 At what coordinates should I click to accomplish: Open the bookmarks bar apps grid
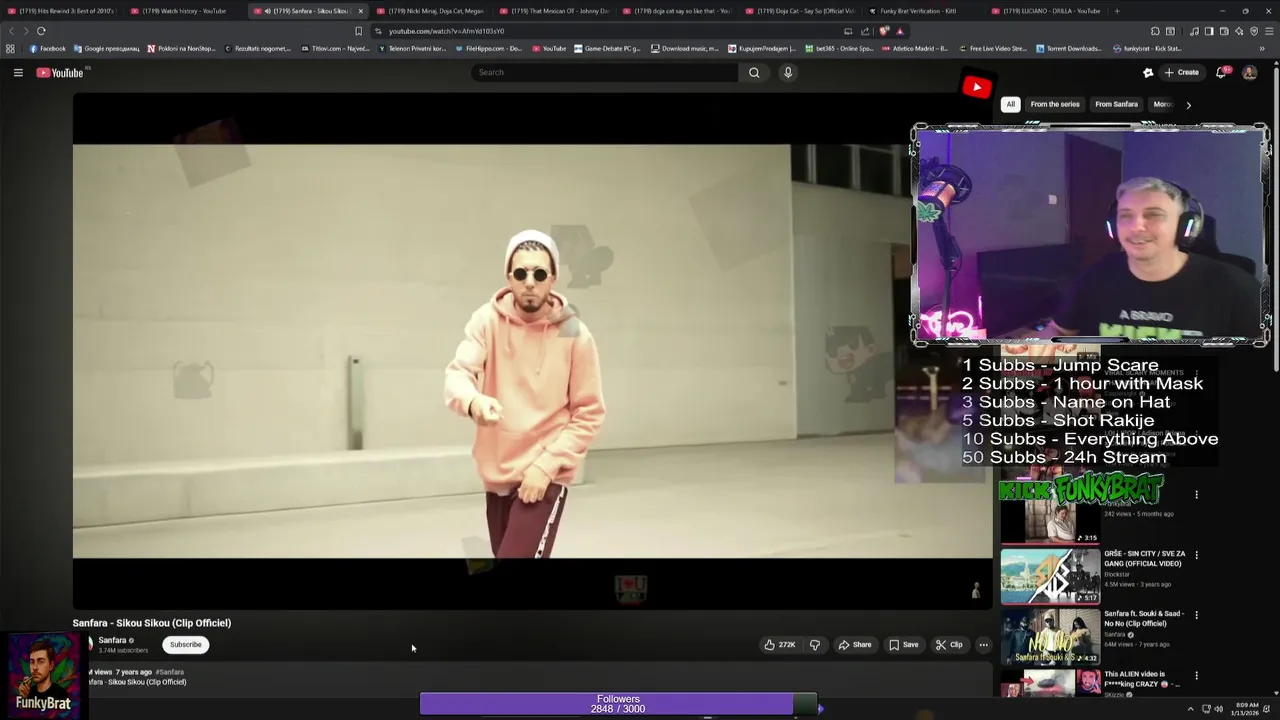10,48
